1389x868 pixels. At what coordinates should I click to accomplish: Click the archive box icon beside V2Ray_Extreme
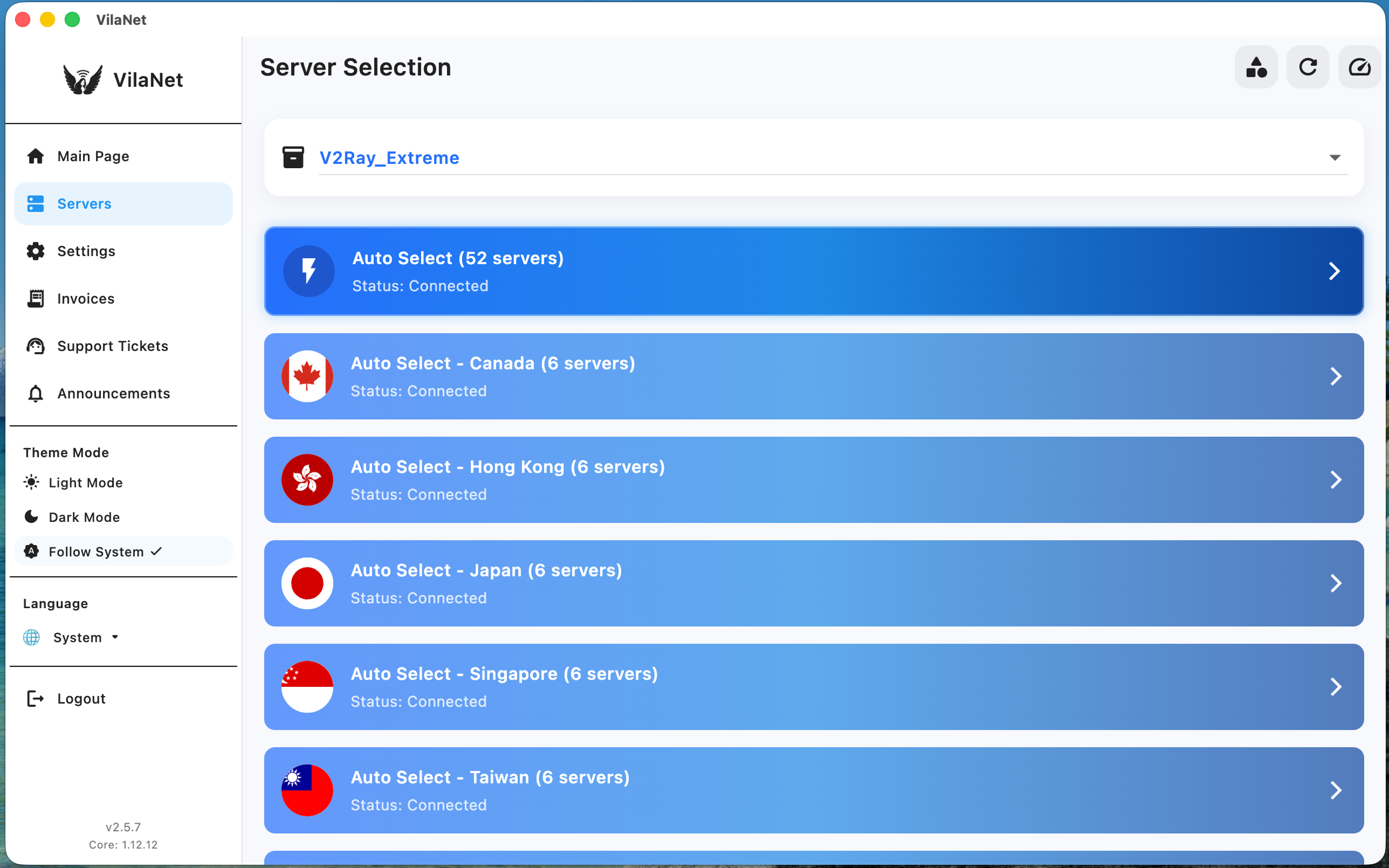pos(293,157)
